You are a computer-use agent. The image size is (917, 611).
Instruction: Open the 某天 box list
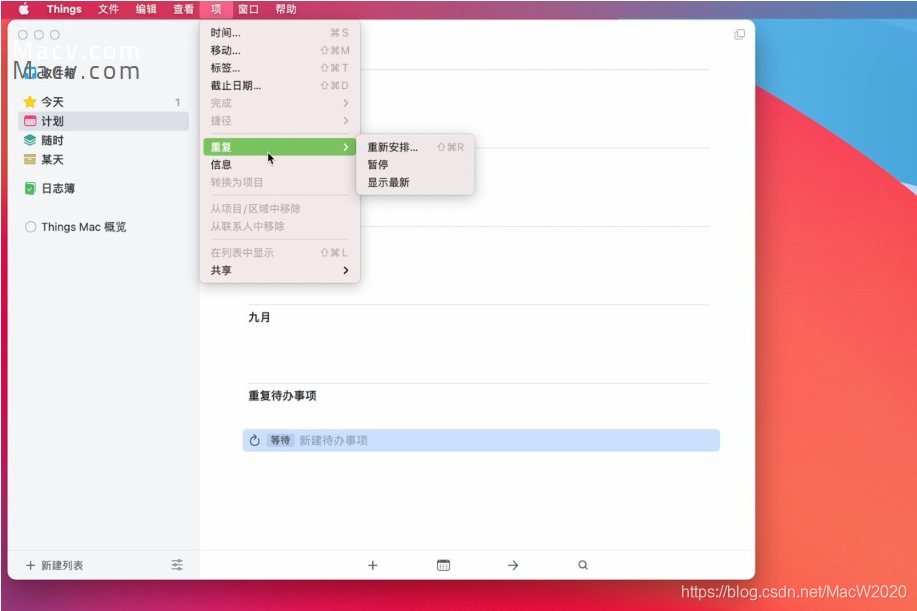29,160
